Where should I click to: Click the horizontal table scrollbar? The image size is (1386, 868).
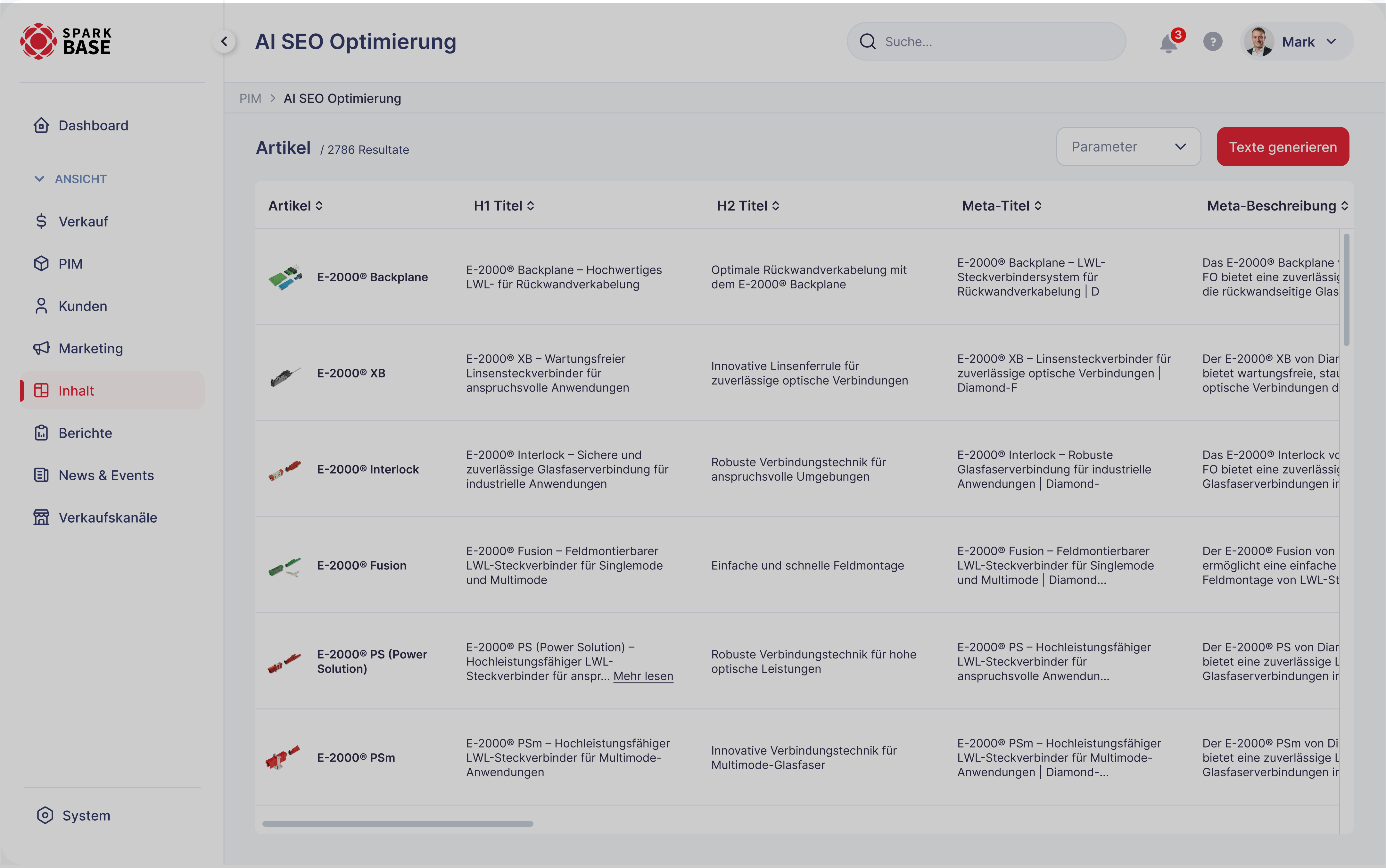point(398,824)
